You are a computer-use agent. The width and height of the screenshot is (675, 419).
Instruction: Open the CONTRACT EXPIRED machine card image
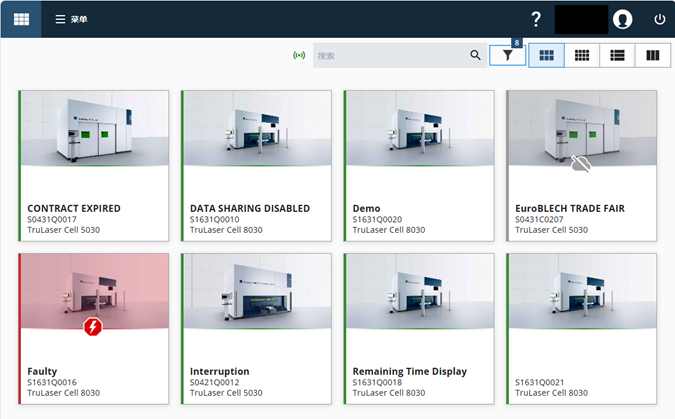click(95, 128)
